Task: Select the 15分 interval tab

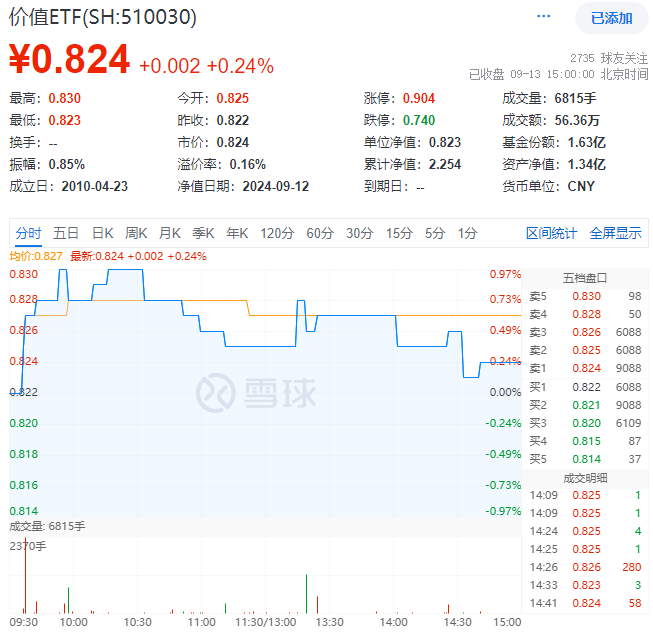Action: click(399, 233)
